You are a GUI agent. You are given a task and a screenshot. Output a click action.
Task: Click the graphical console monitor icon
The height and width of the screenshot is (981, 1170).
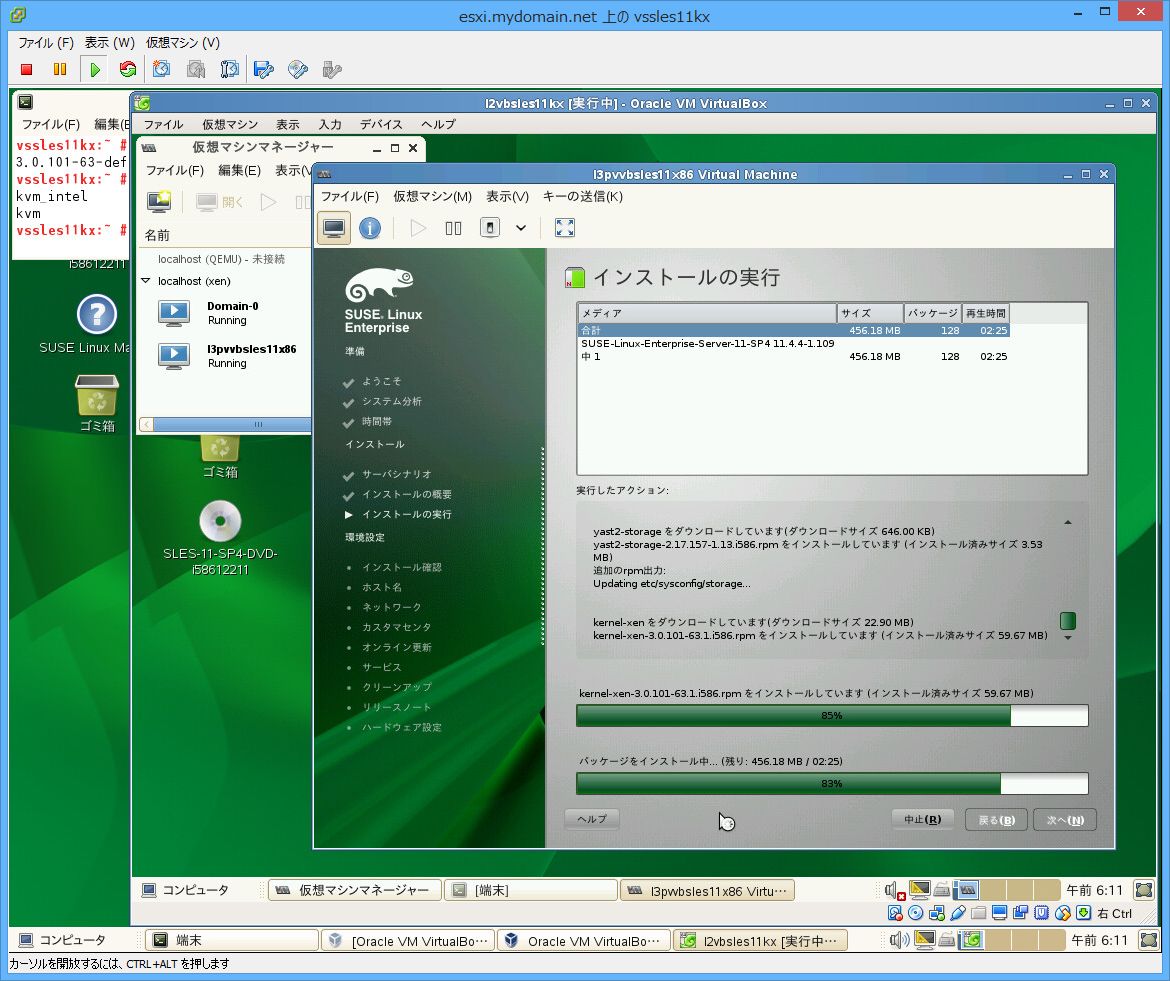coord(334,228)
